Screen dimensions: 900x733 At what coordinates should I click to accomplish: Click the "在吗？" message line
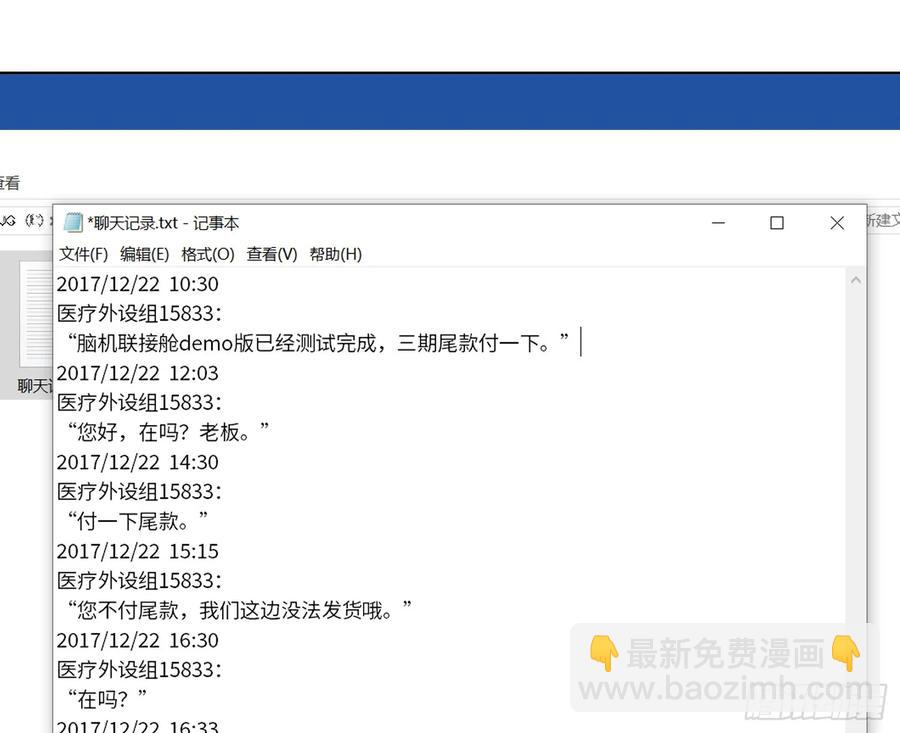coord(106,699)
